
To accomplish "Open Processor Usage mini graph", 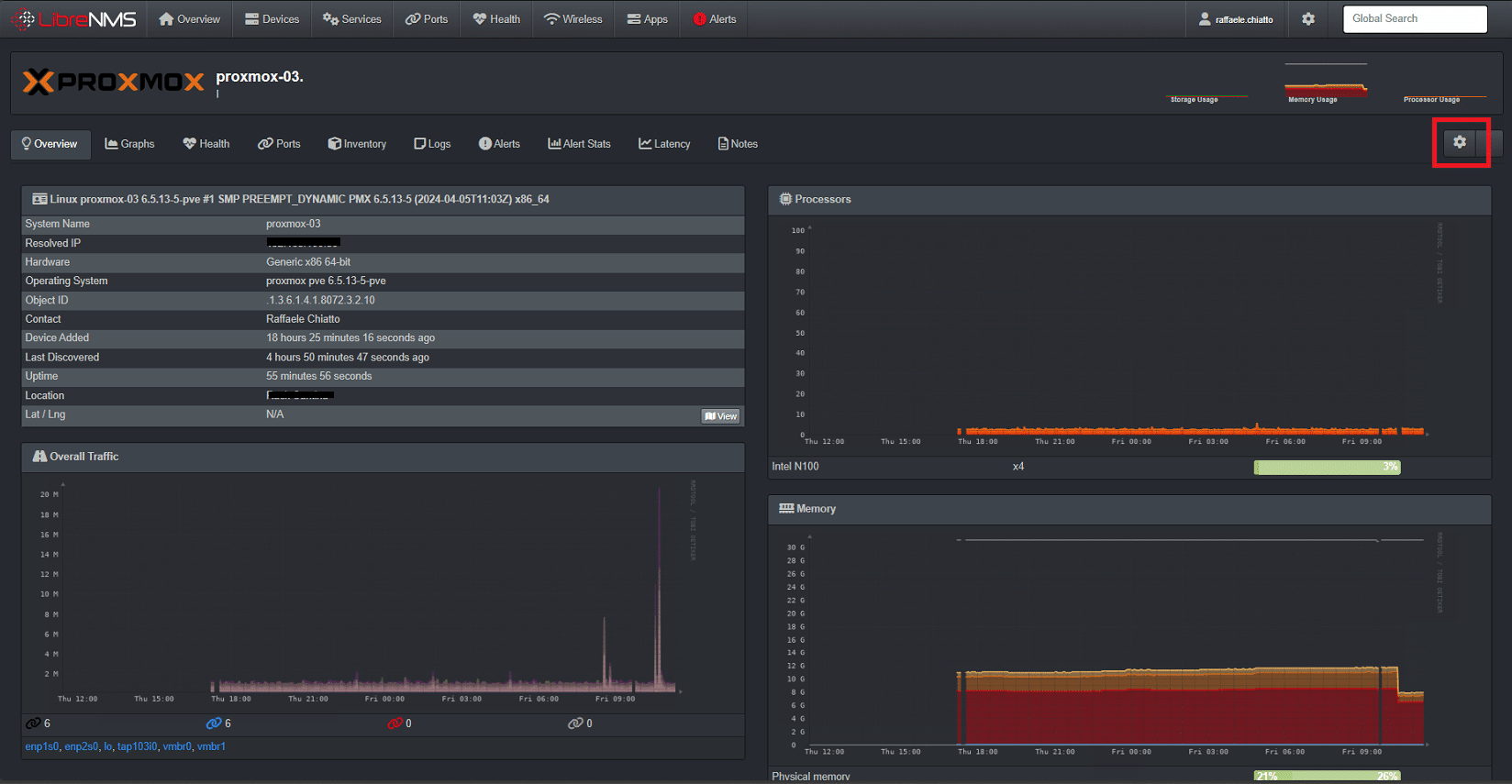I will click(x=1444, y=83).
